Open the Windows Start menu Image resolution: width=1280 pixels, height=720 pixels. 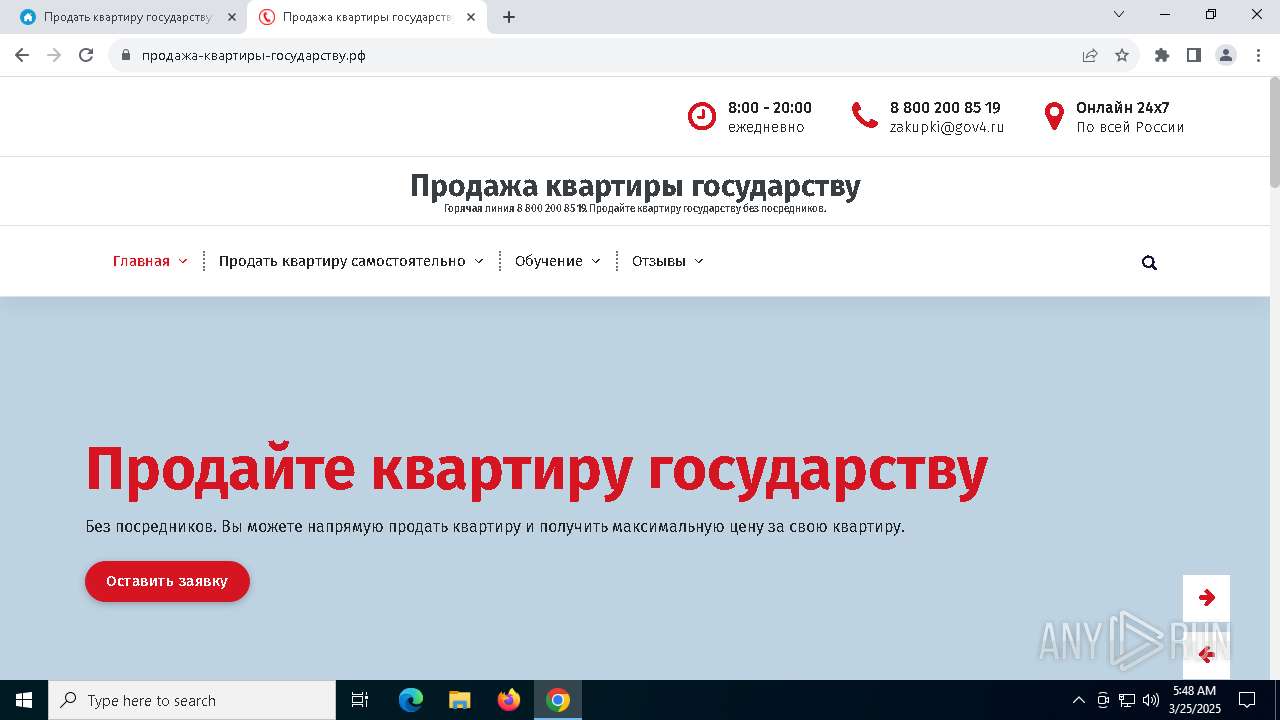tap(24, 700)
